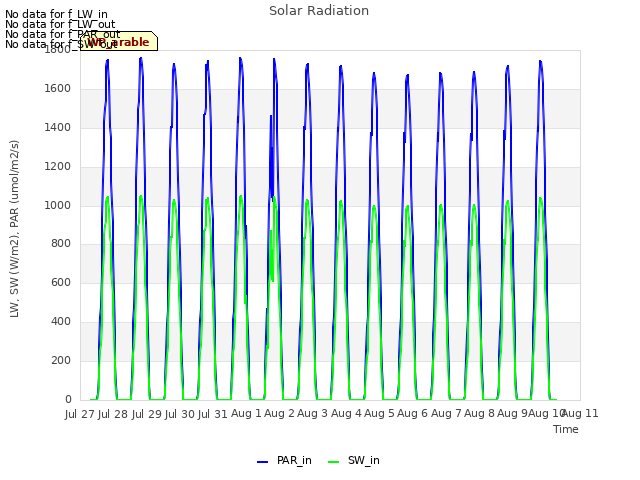The image size is (640, 480).
Task: Click the Aug 8 x-axis tick label
Action: tap(479, 414)
